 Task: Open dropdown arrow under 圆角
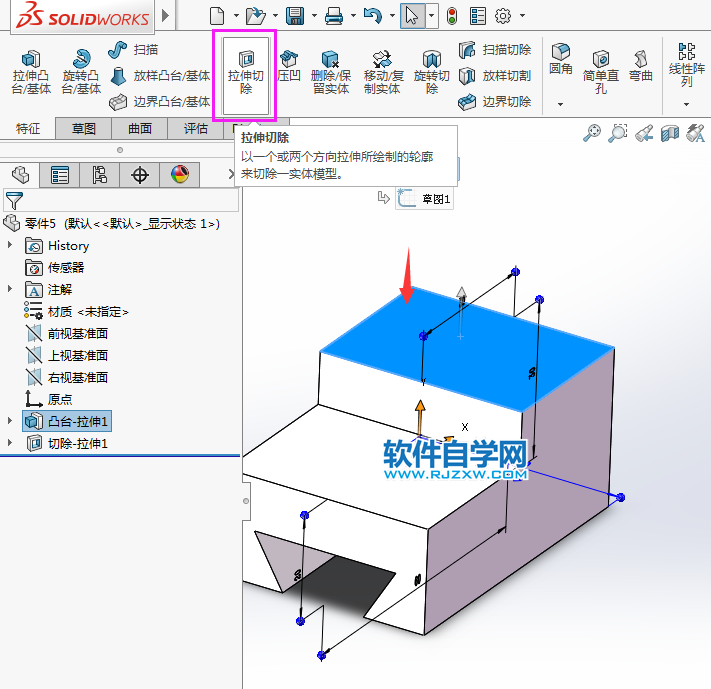click(560, 104)
